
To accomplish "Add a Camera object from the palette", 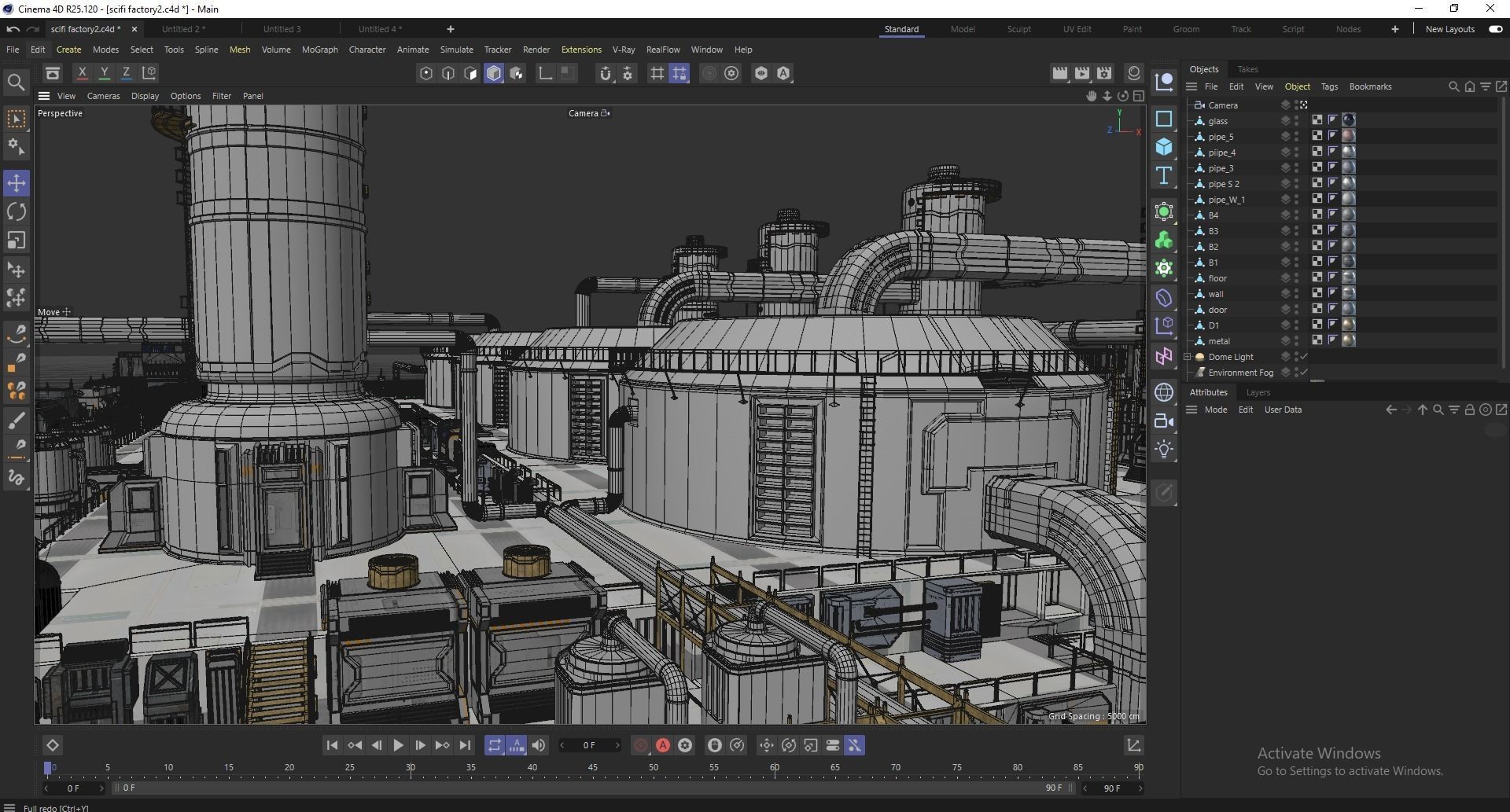I will tap(1164, 421).
